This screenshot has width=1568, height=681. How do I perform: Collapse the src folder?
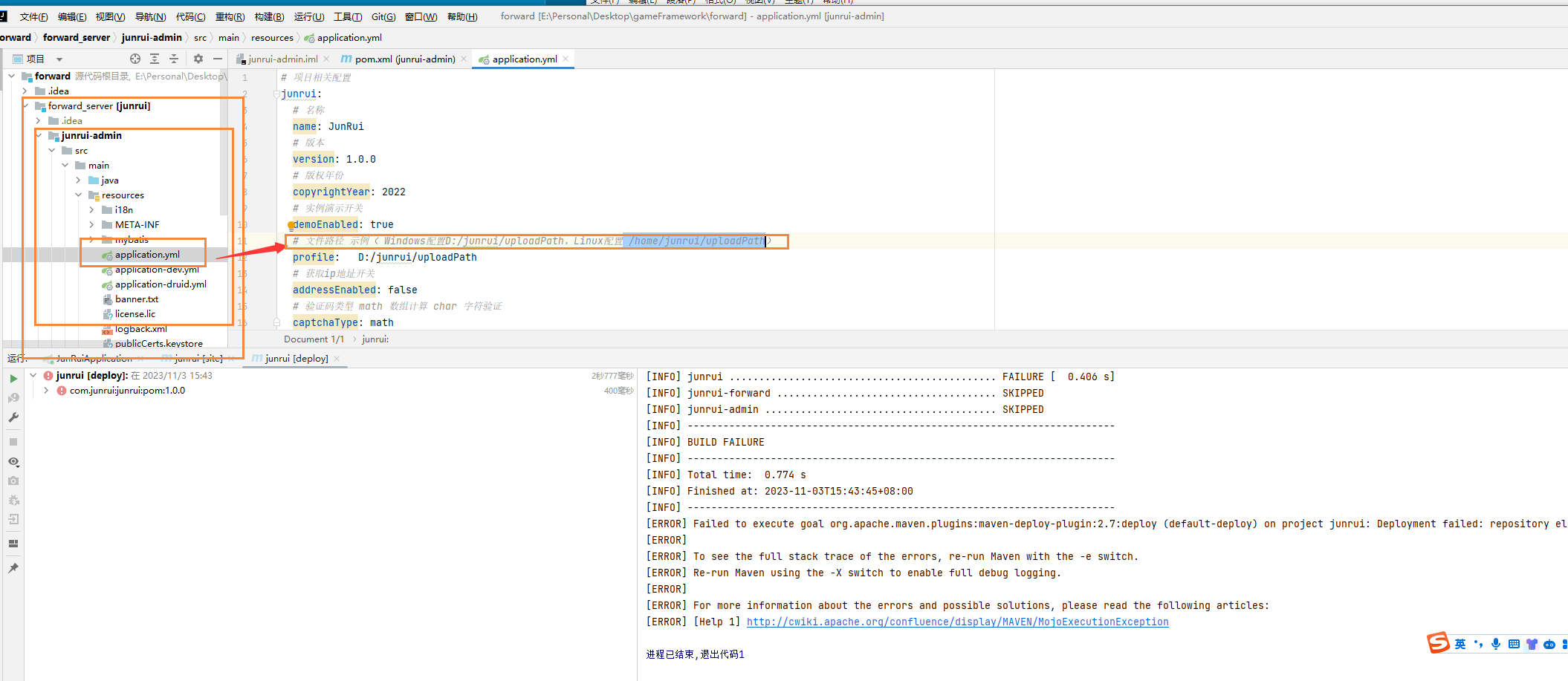52,150
